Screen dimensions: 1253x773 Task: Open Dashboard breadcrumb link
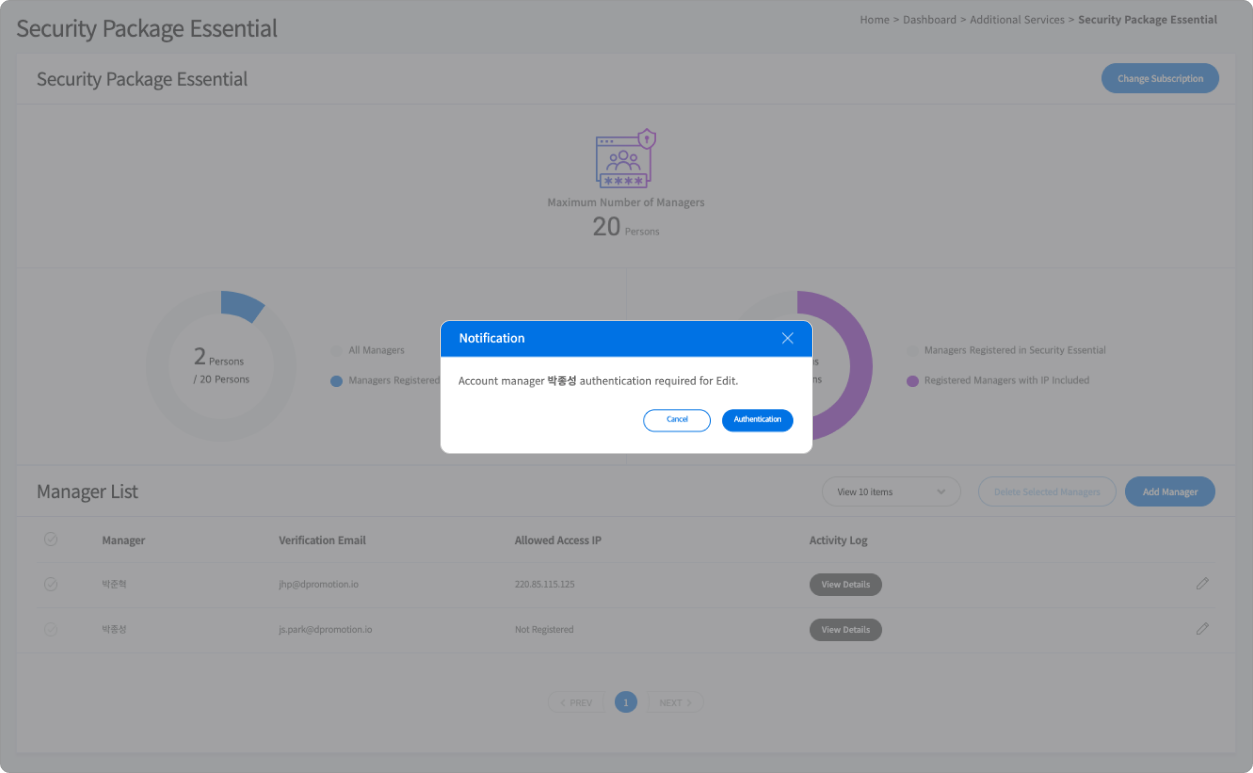coord(929,20)
